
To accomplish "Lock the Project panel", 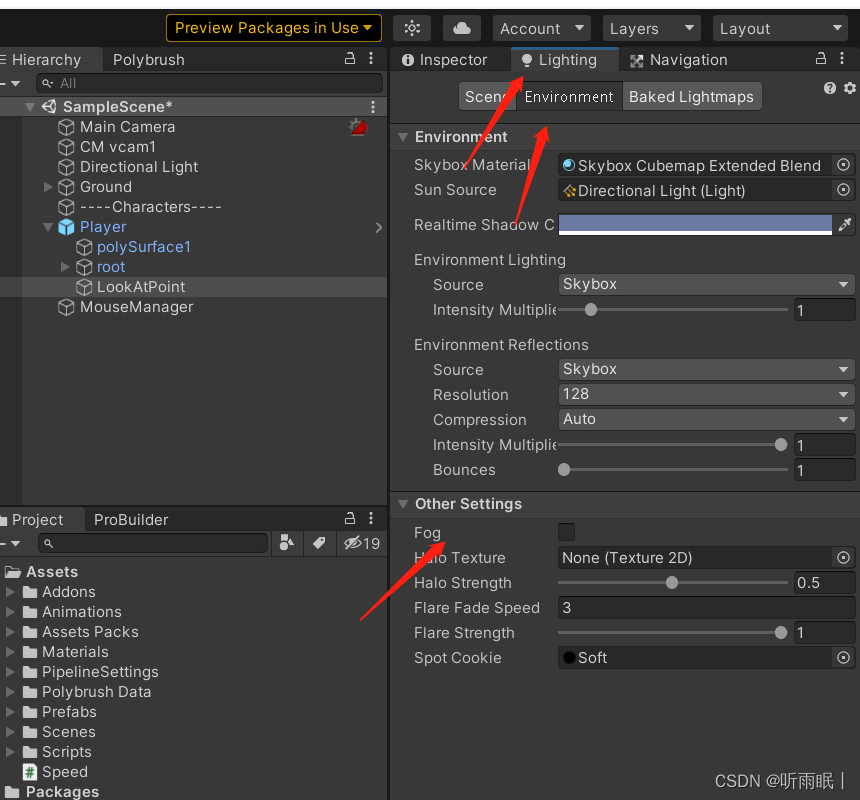I will coord(350,518).
